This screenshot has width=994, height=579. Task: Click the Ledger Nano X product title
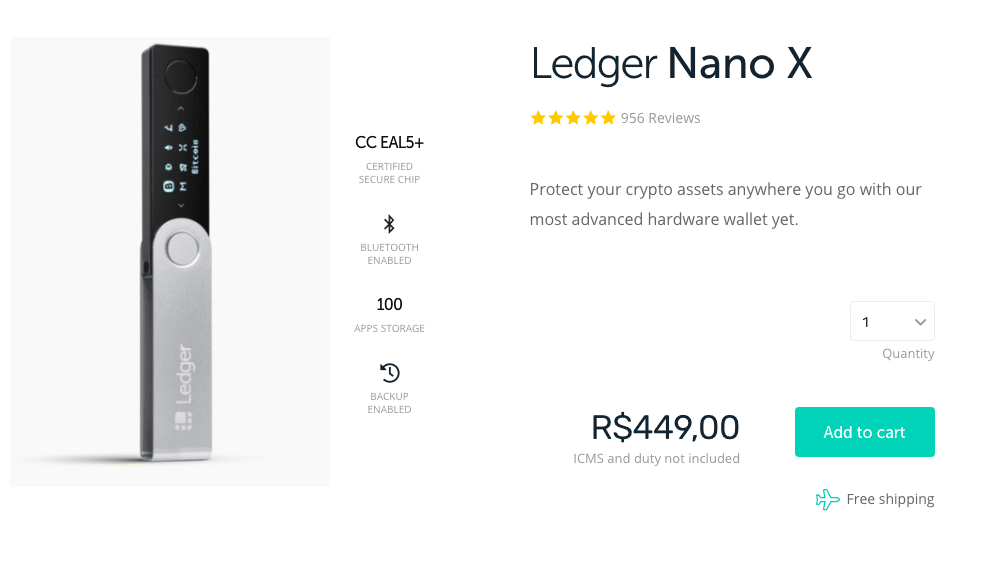click(670, 65)
